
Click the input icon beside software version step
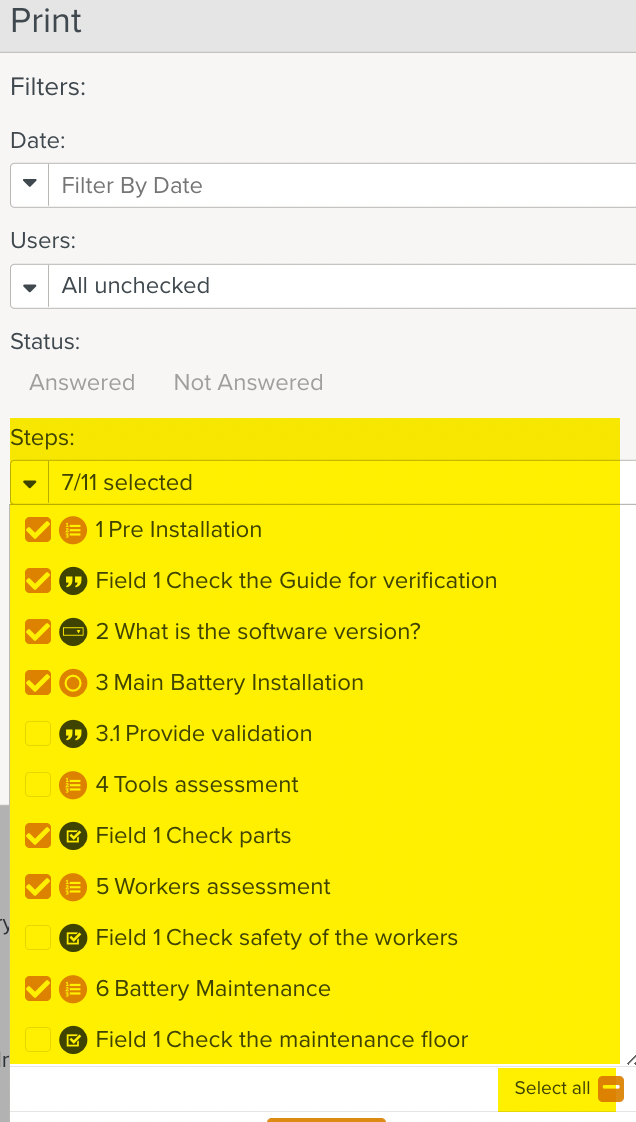72,632
